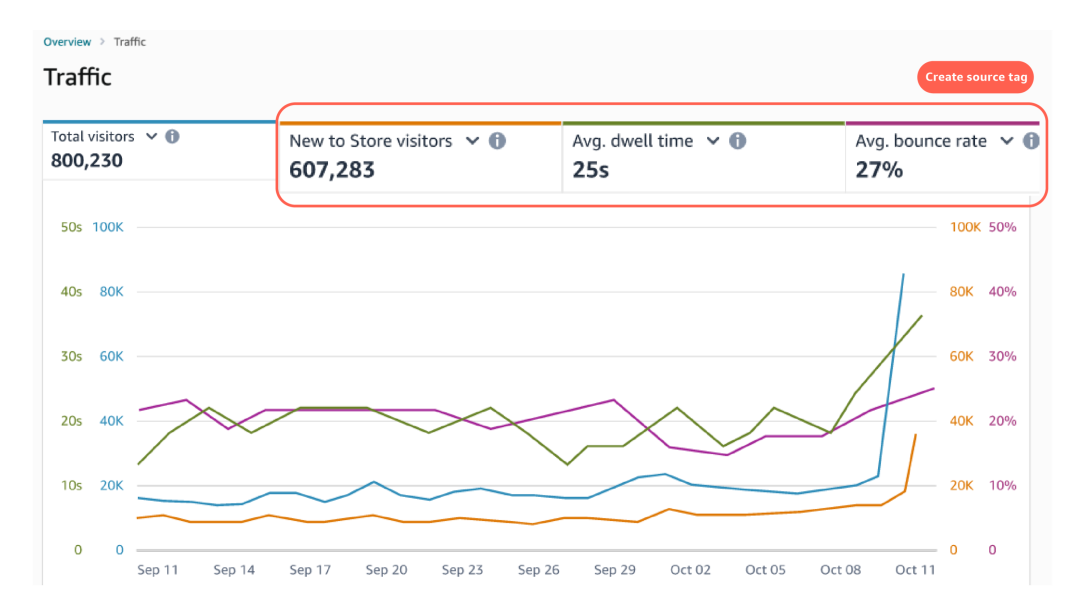
Task: Click the Avg. bounce rate info icon
Action: tap(1031, 141)
